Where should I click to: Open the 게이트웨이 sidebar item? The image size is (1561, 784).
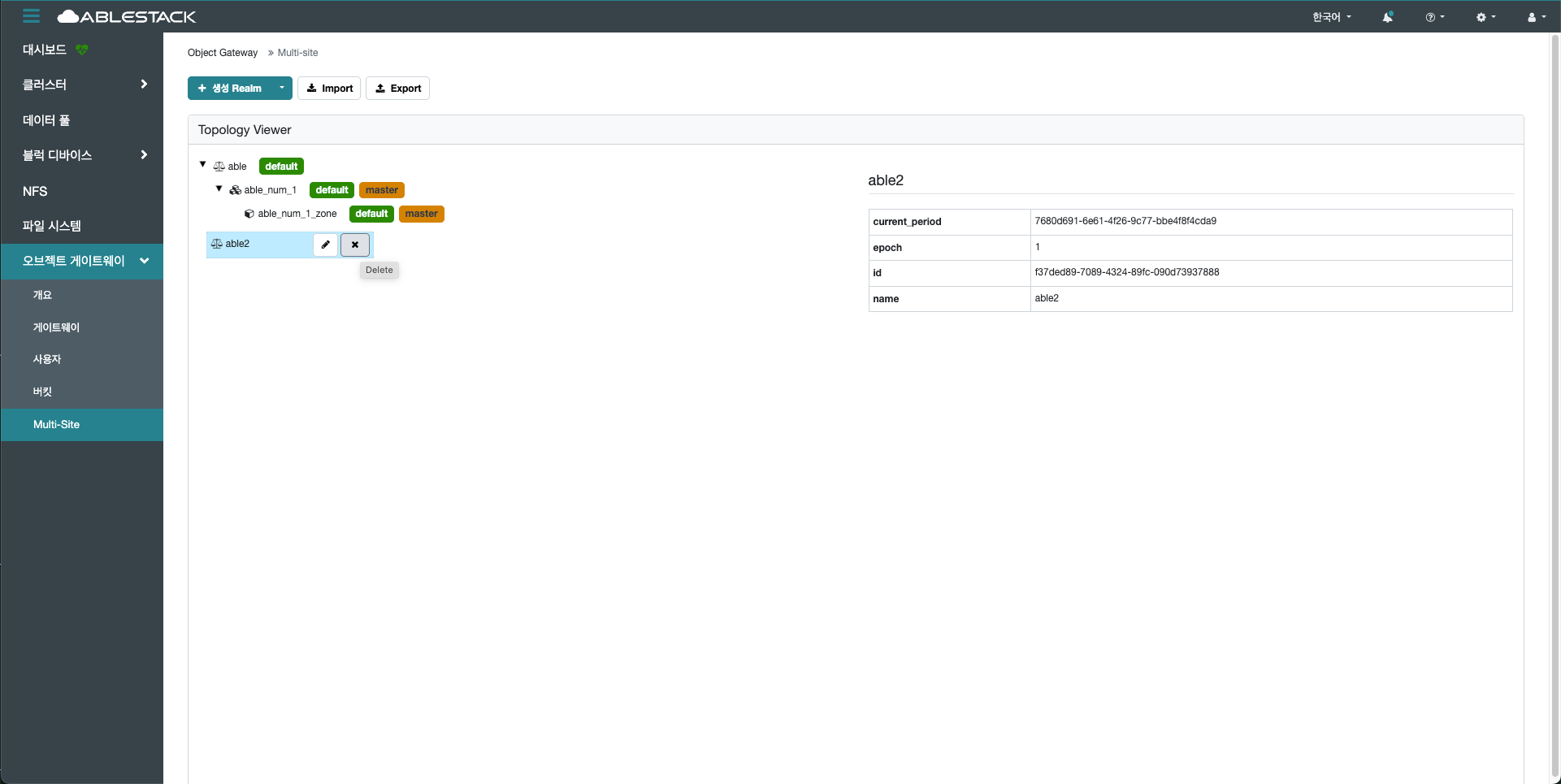(x=56, y=327)
